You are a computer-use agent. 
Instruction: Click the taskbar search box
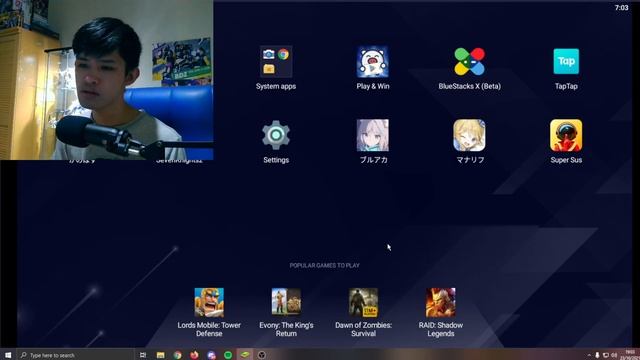pyautogui.click(x=76, y=355)
